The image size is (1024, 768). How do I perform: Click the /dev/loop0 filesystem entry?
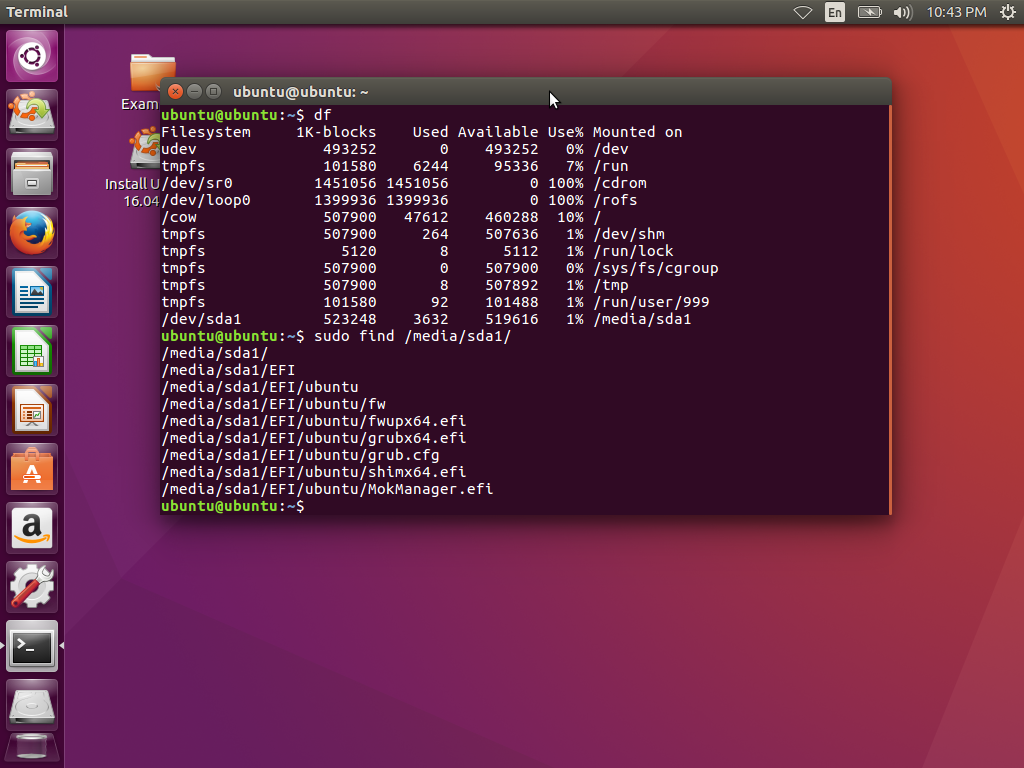[x=206, y=200]
